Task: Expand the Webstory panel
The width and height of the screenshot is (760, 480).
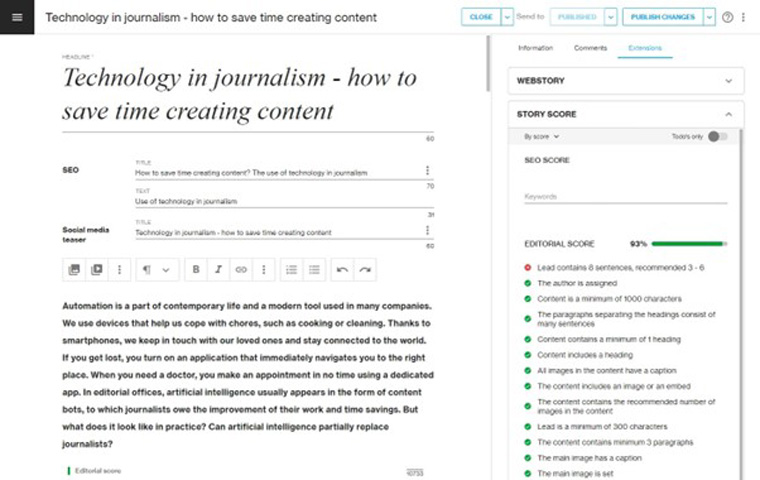Action: (626, 80)
